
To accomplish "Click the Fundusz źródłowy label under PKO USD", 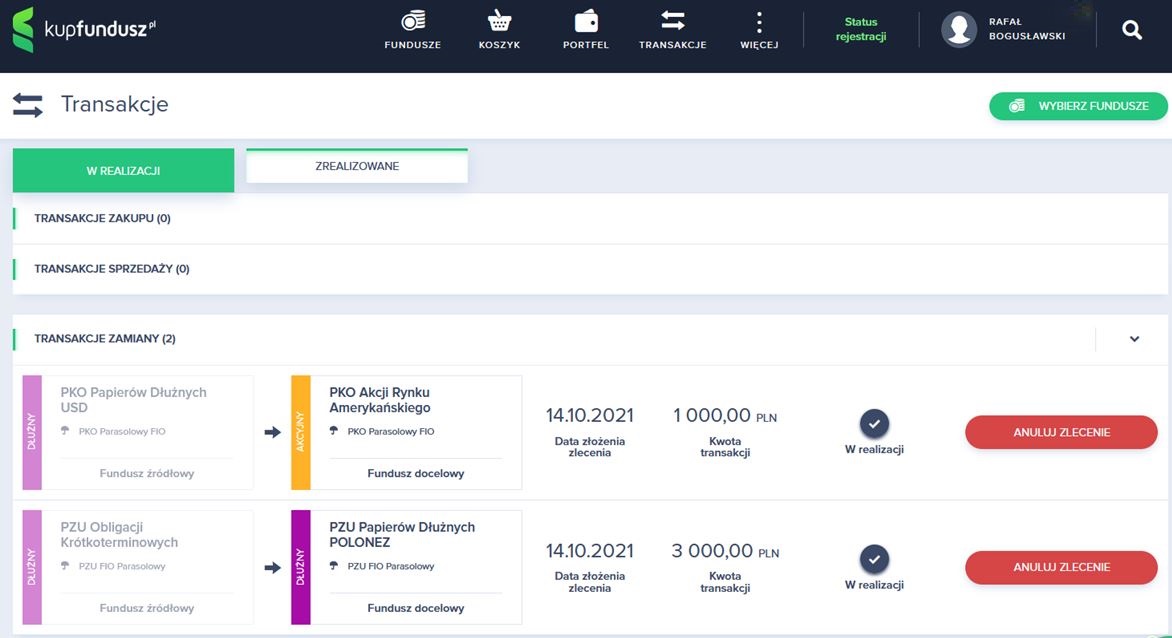I will (x=146, y=474).
